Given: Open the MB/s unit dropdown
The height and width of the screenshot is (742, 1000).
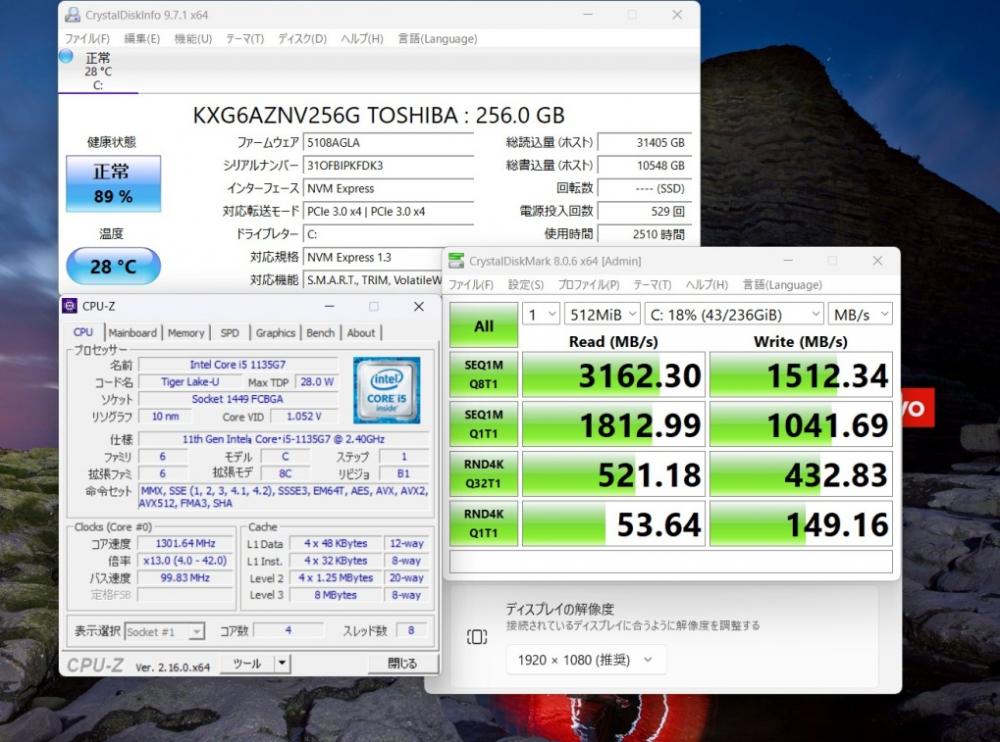Looking at the screenshot, I should [x=860, y=315].
